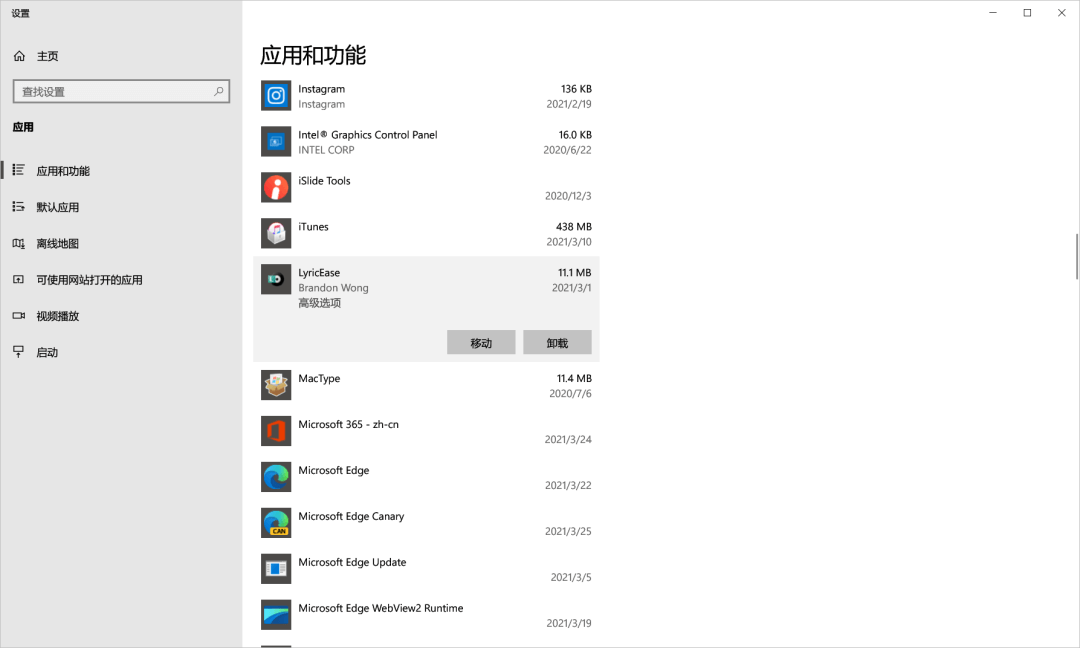Click the Edge WebView2 Runtime icon
This screenshot has width=1080, height=648.
click(x=276, y=615)
